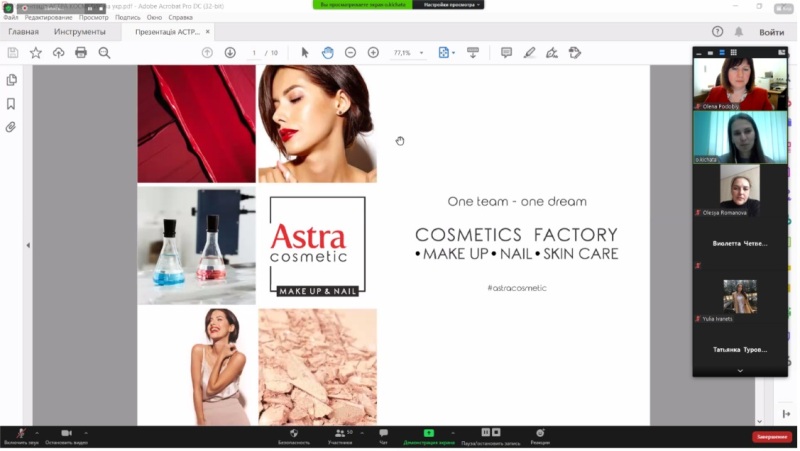Open Zoom chat bubble

point(383,437)
